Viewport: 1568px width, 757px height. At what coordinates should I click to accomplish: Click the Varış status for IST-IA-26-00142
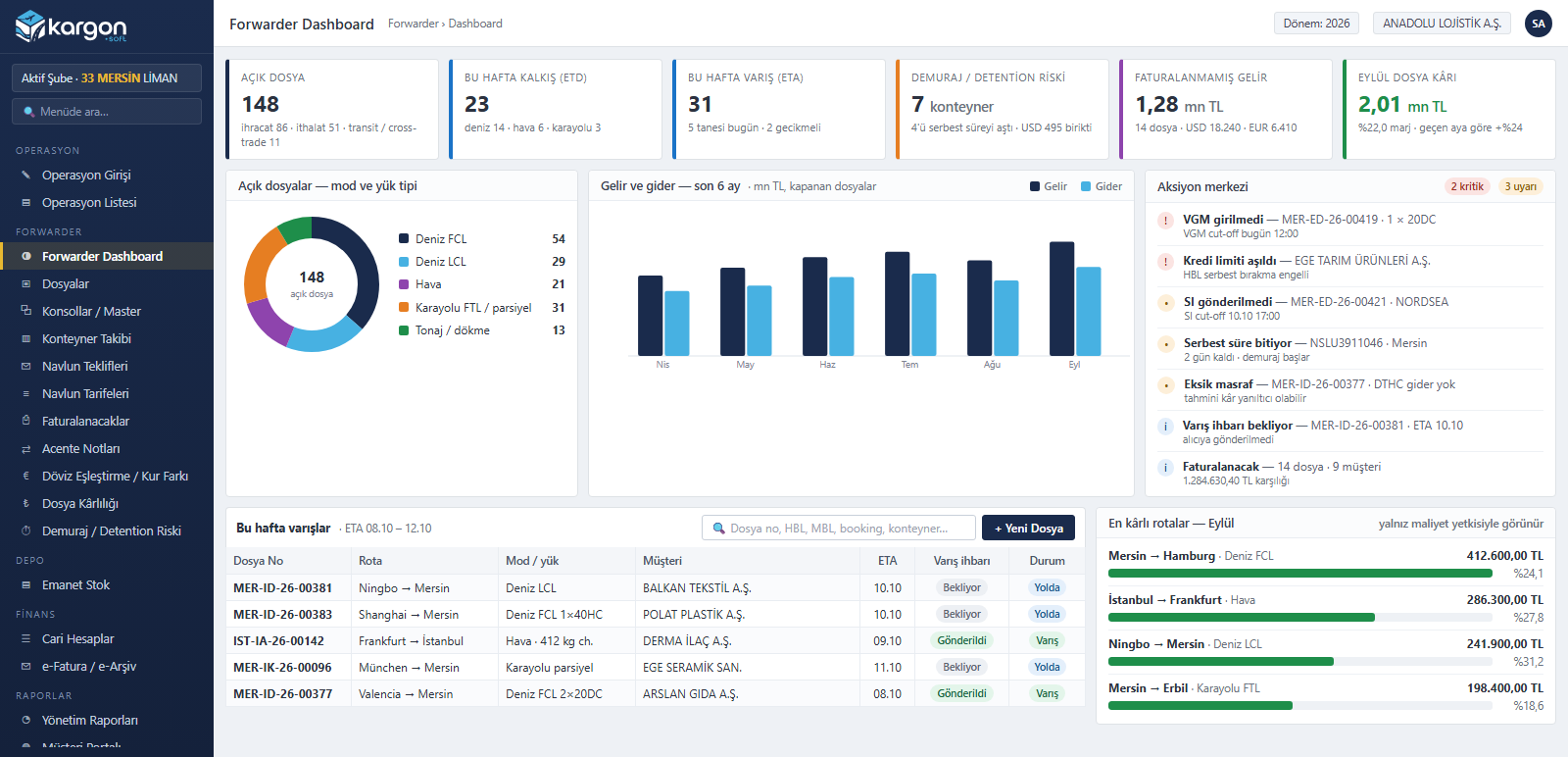point(1047,641)
